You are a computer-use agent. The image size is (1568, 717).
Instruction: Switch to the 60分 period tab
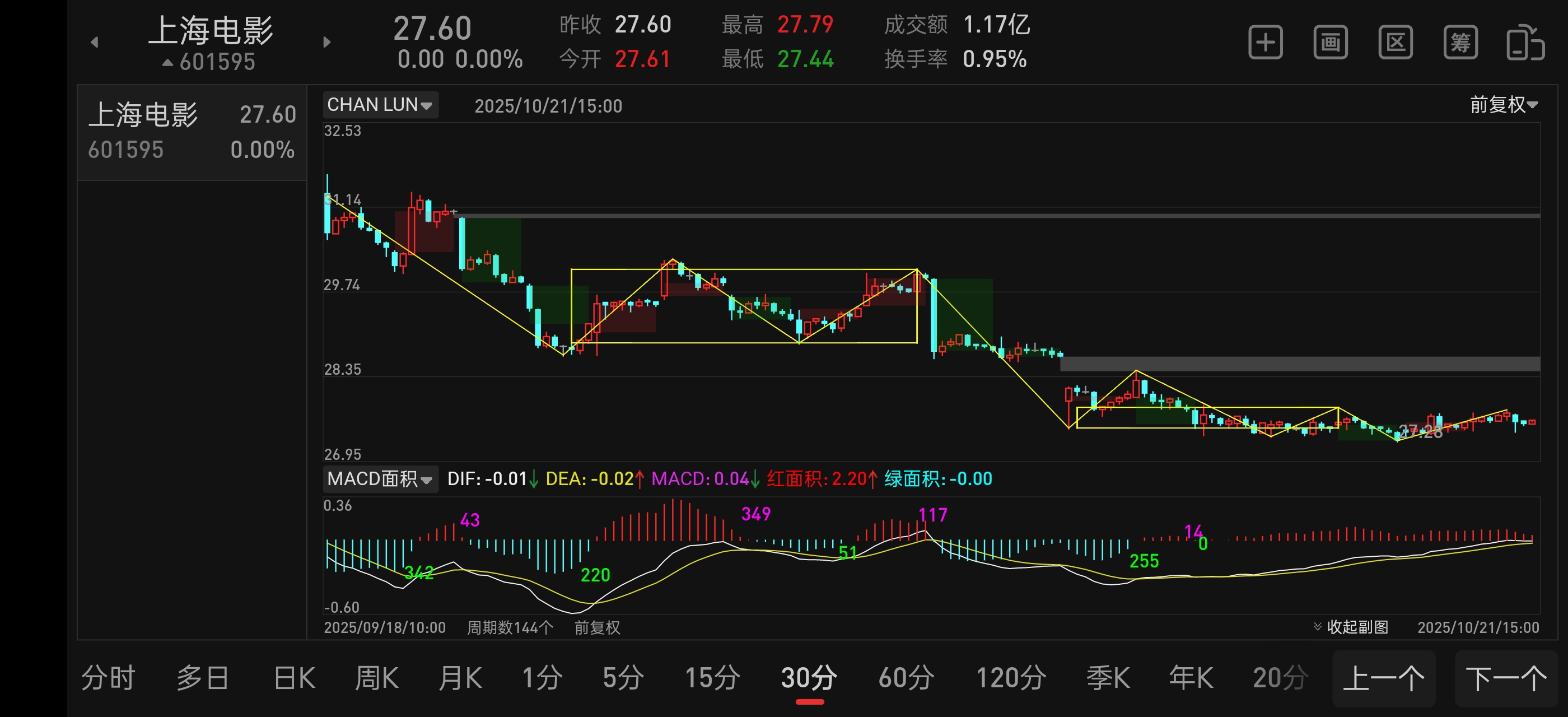click(906, 677)
